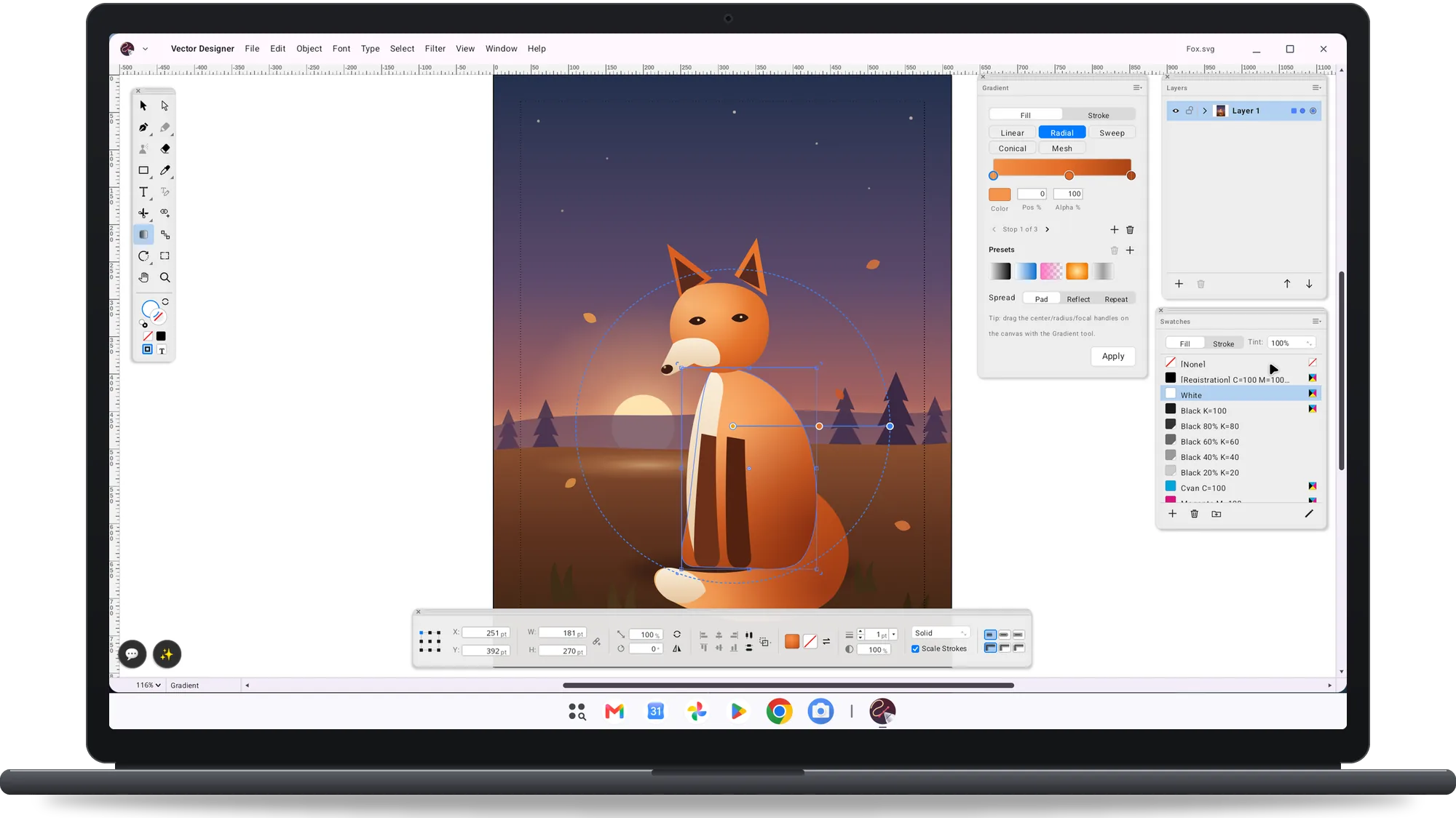Move Layer 1 up with arrow
1456x818 pixels.
[x=1287, y=284]
